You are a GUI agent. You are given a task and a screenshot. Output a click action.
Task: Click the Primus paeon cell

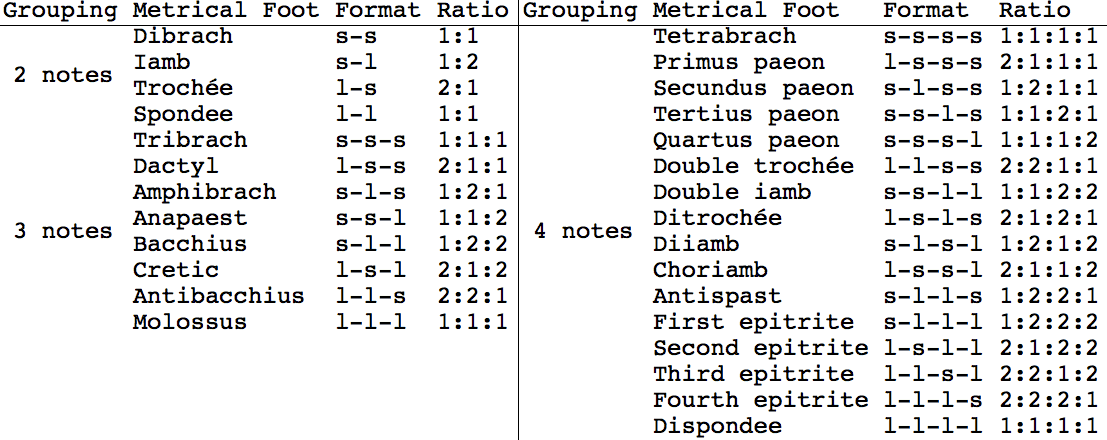click(x=739, y=63)
